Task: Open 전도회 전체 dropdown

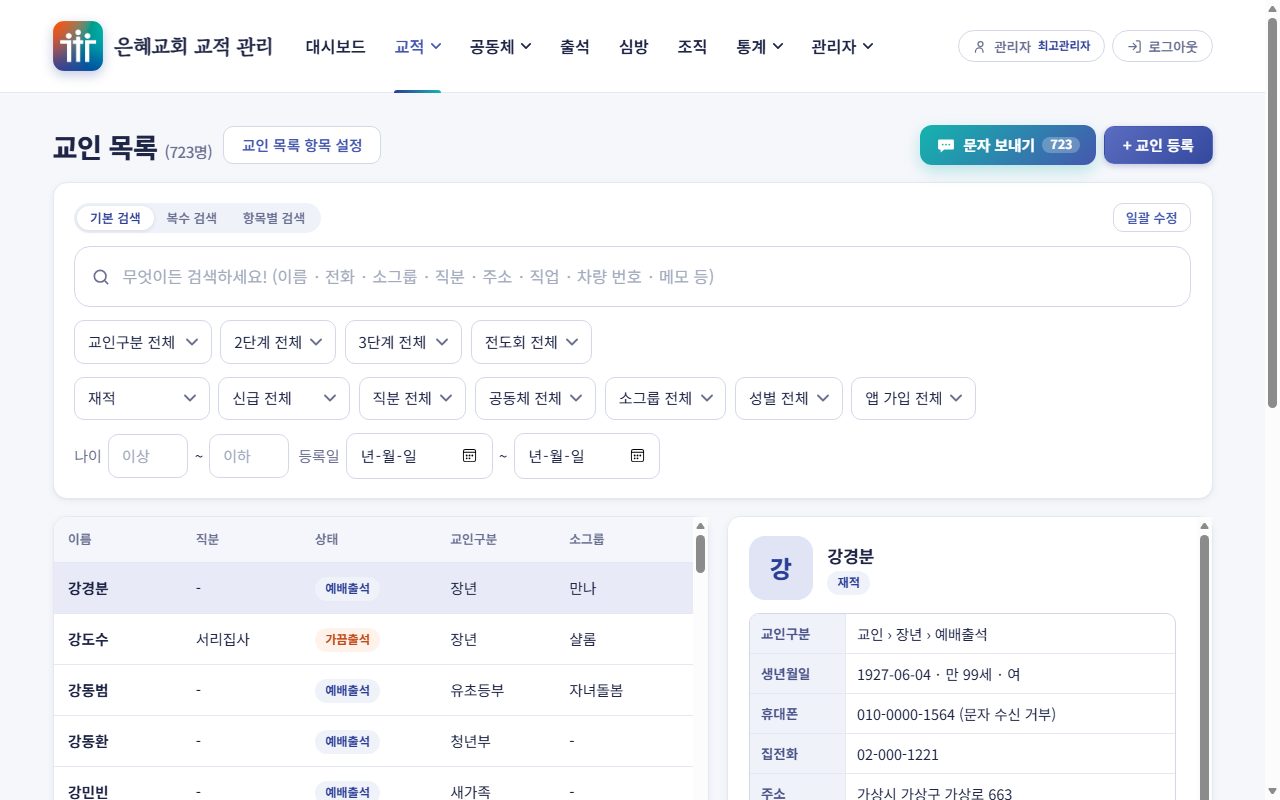Action: 531,342
